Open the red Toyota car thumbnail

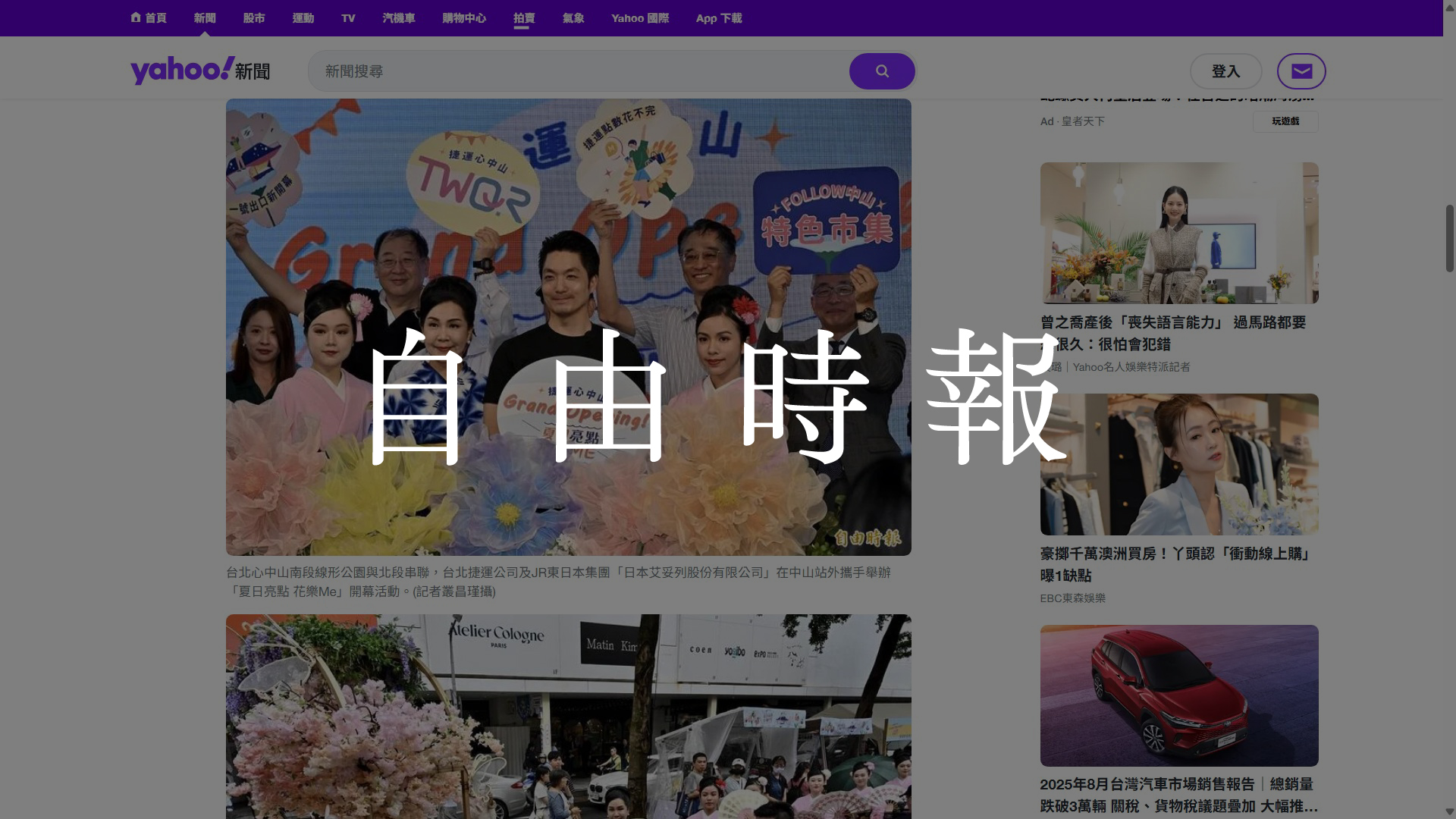click(x=1179, y=695)
